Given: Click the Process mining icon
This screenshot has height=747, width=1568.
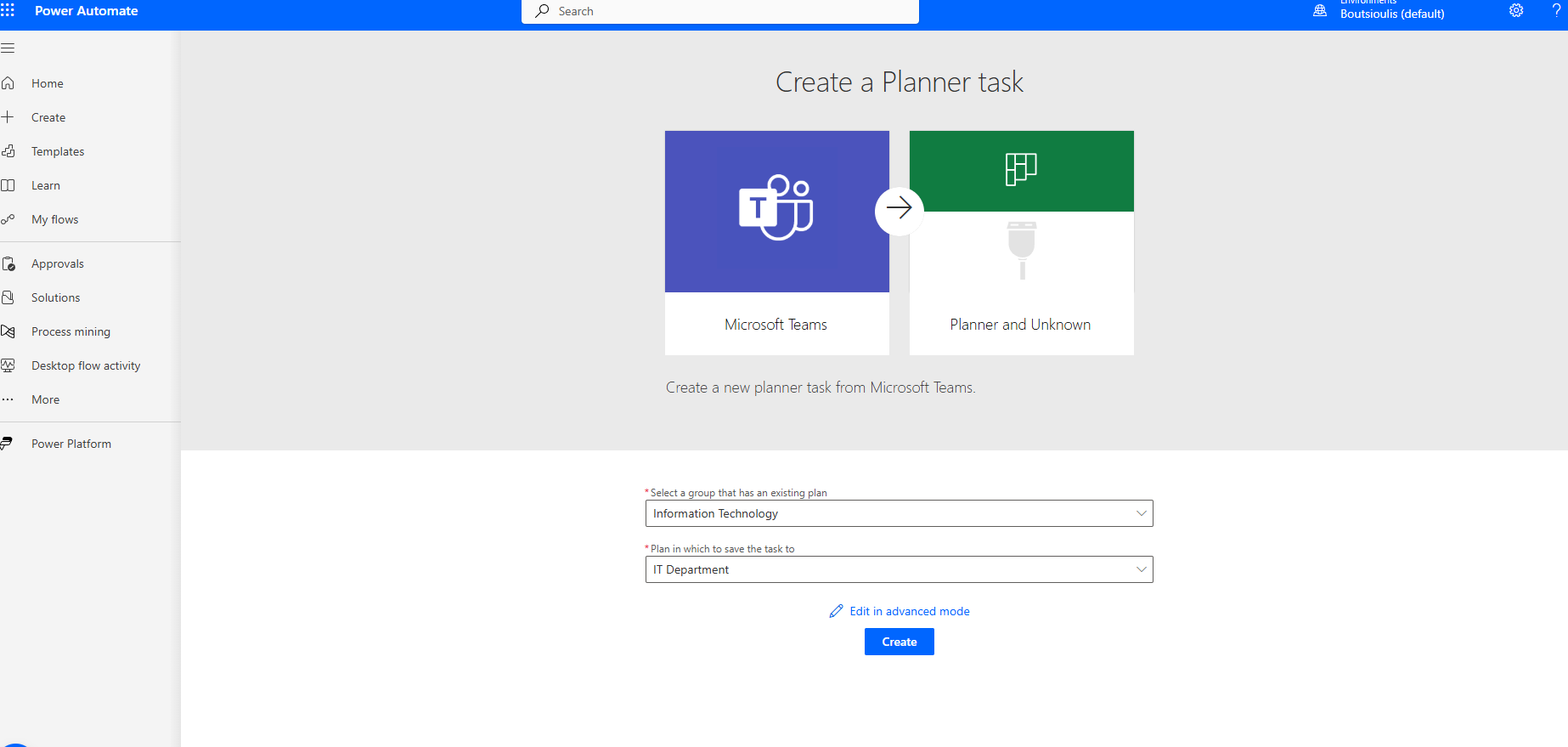Looking at the screenshot, I should (8, 331).
